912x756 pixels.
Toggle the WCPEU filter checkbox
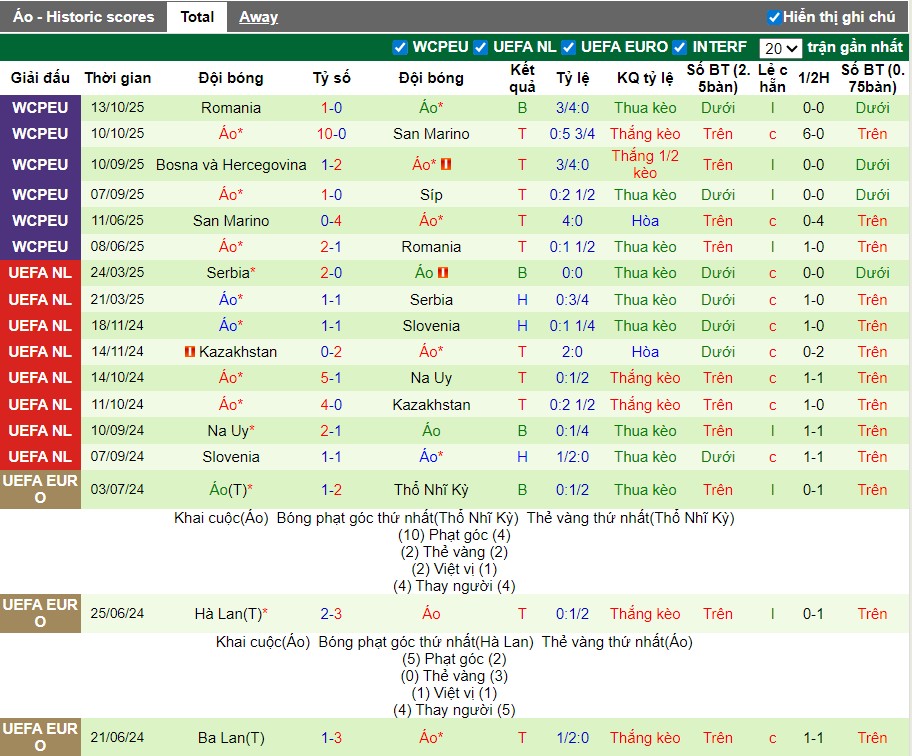(401, 47)
